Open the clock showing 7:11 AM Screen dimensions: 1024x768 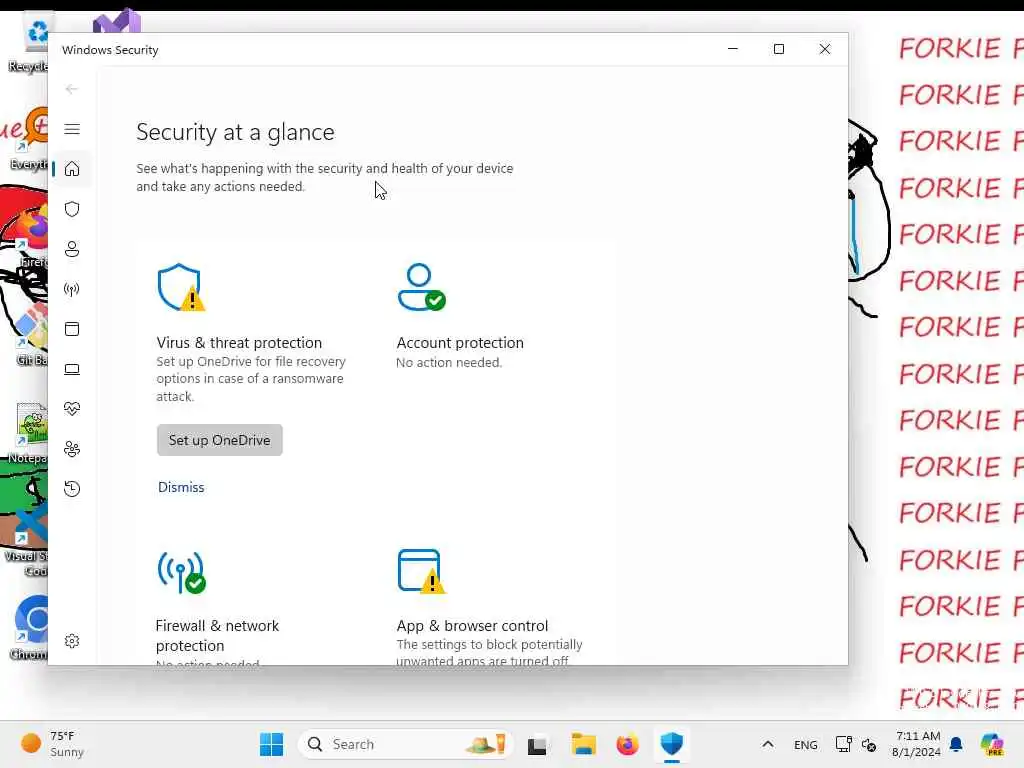point(917,744)
